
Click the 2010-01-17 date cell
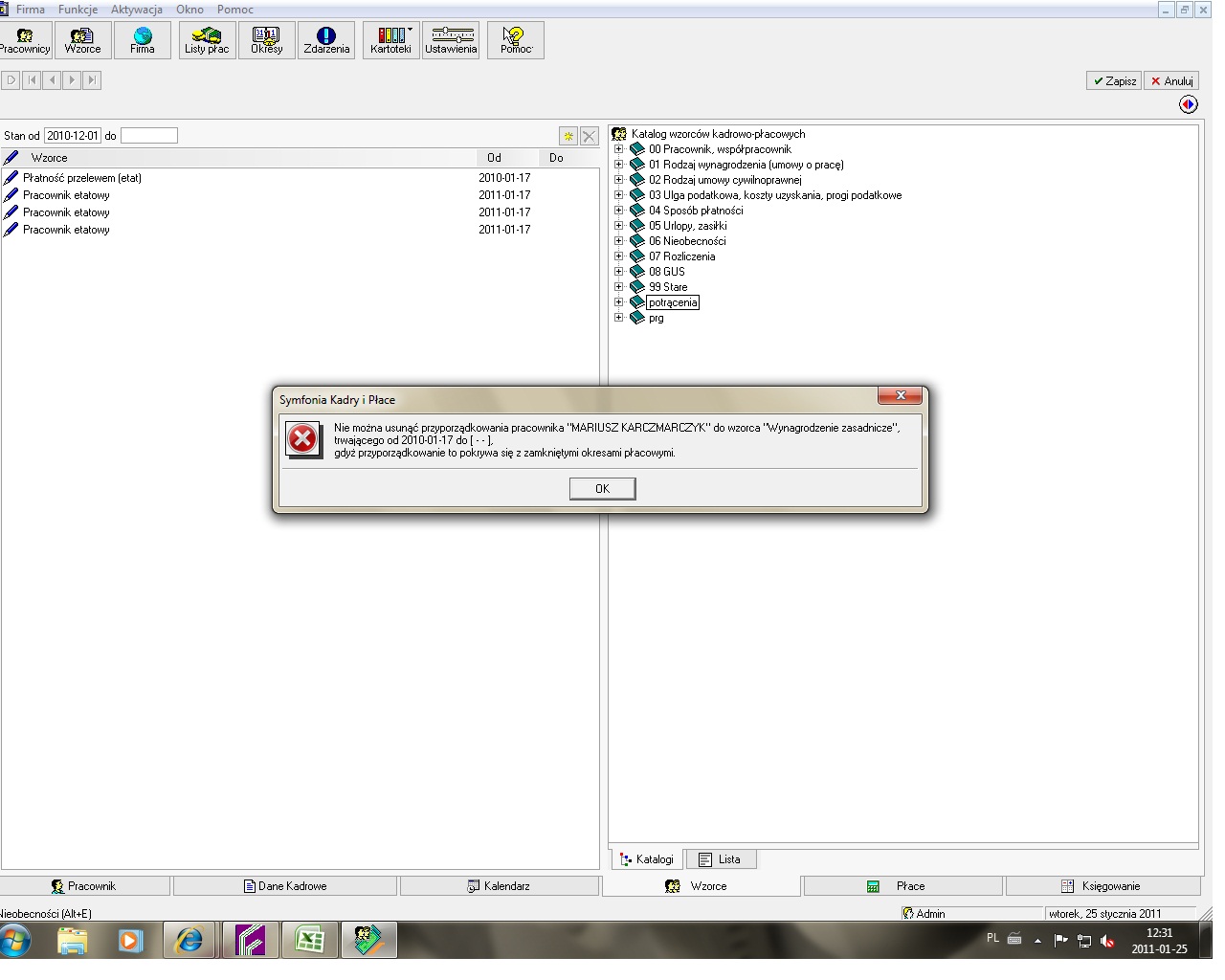[x=504, y=178]
